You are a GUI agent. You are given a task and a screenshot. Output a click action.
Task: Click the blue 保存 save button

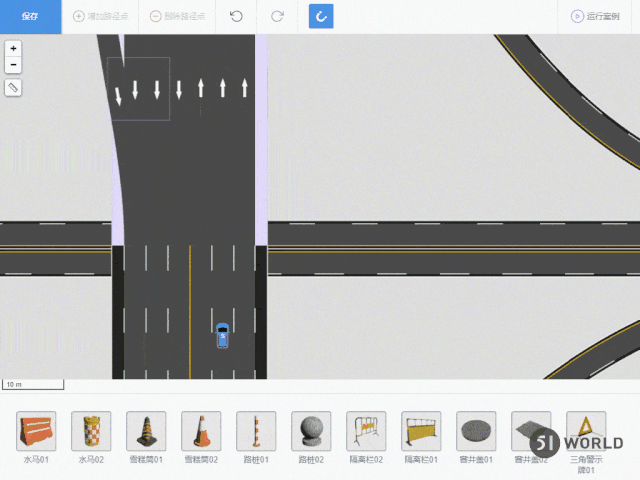[30, 16]
